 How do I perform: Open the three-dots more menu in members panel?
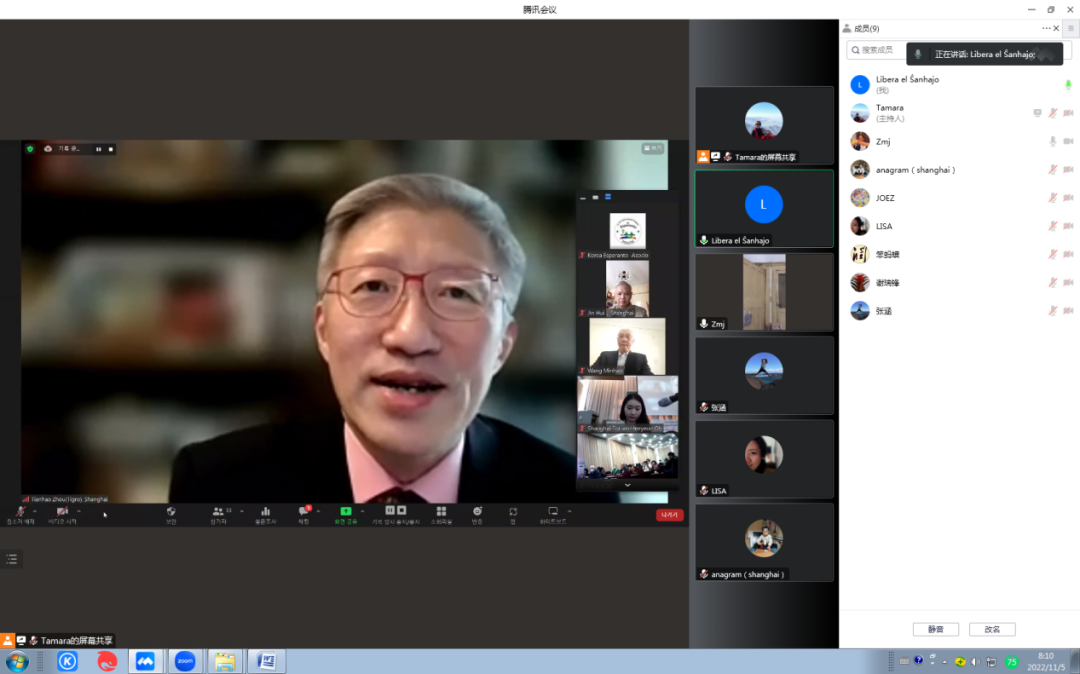1046,28
